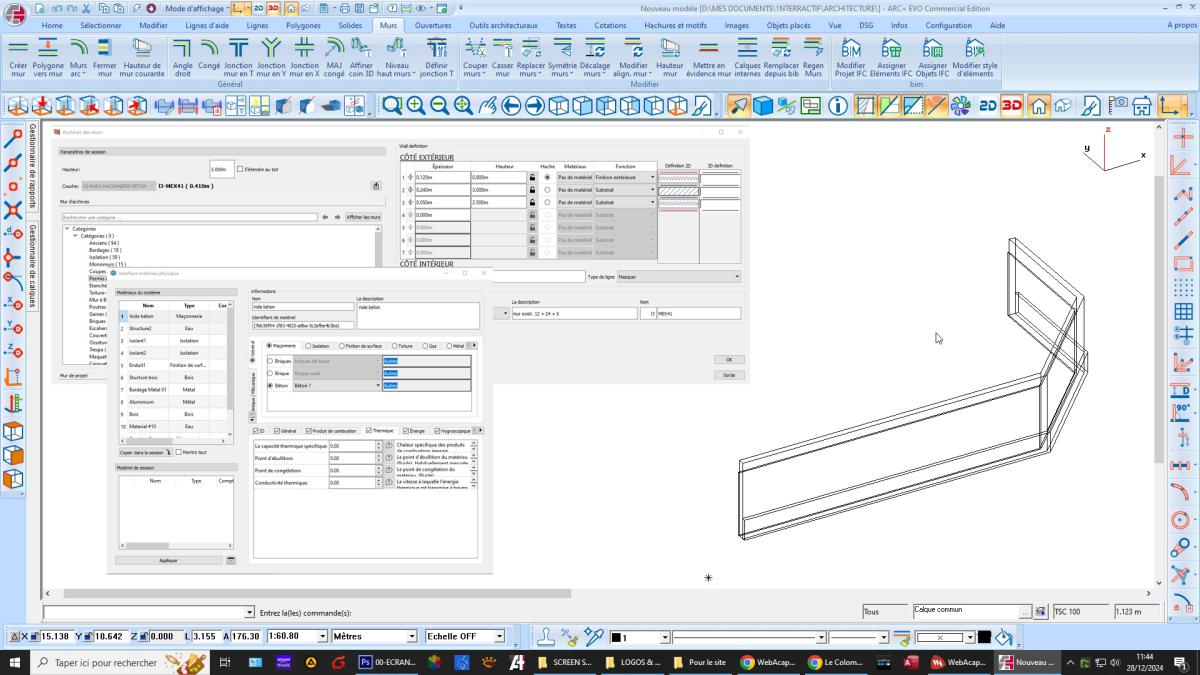The image size is (1200, 675).
Task: Click the Regen Murs icon
Action: pyautogui.click(x=813, y=48)
